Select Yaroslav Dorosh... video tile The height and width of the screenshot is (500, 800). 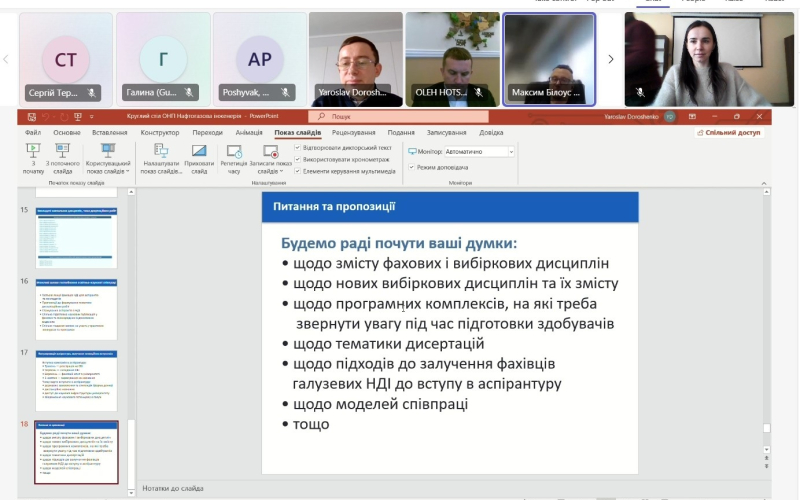click(356, 59)
